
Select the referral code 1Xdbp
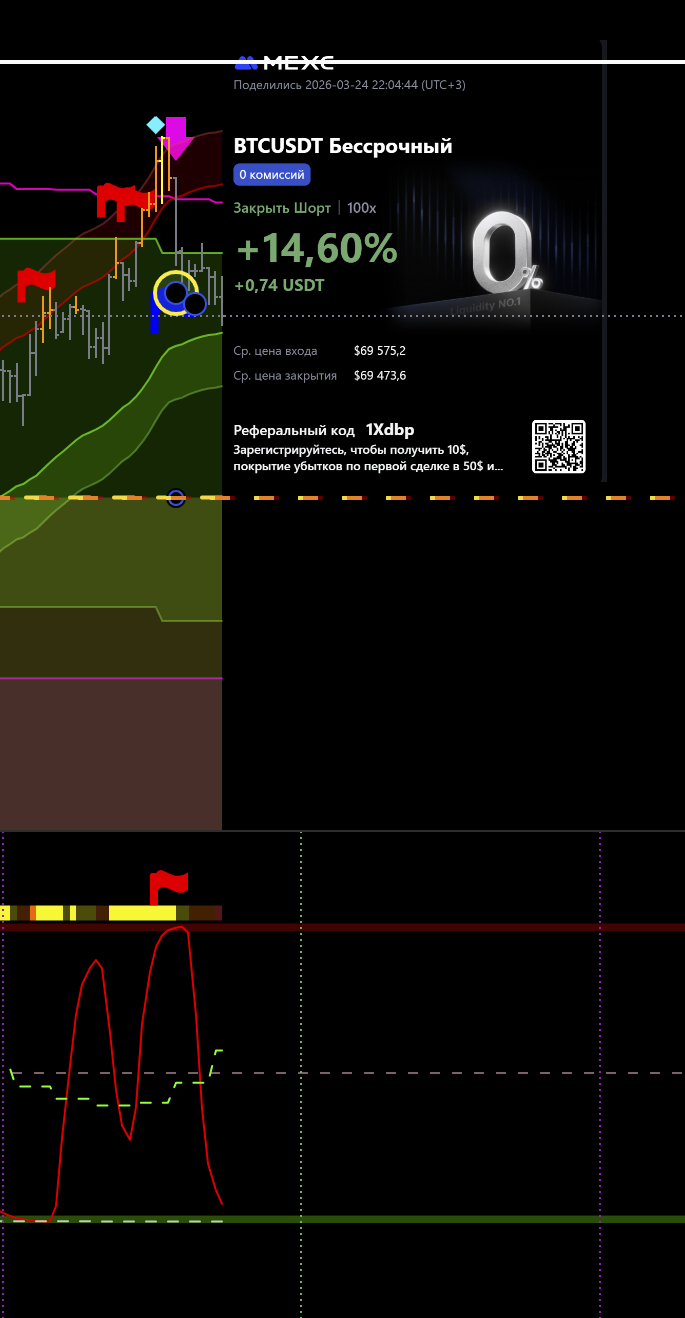coord(390,430)
